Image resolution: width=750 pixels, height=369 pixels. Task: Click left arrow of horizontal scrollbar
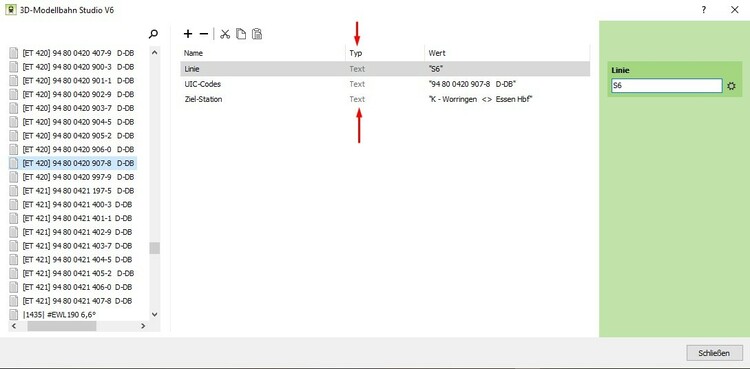point(13,326)
